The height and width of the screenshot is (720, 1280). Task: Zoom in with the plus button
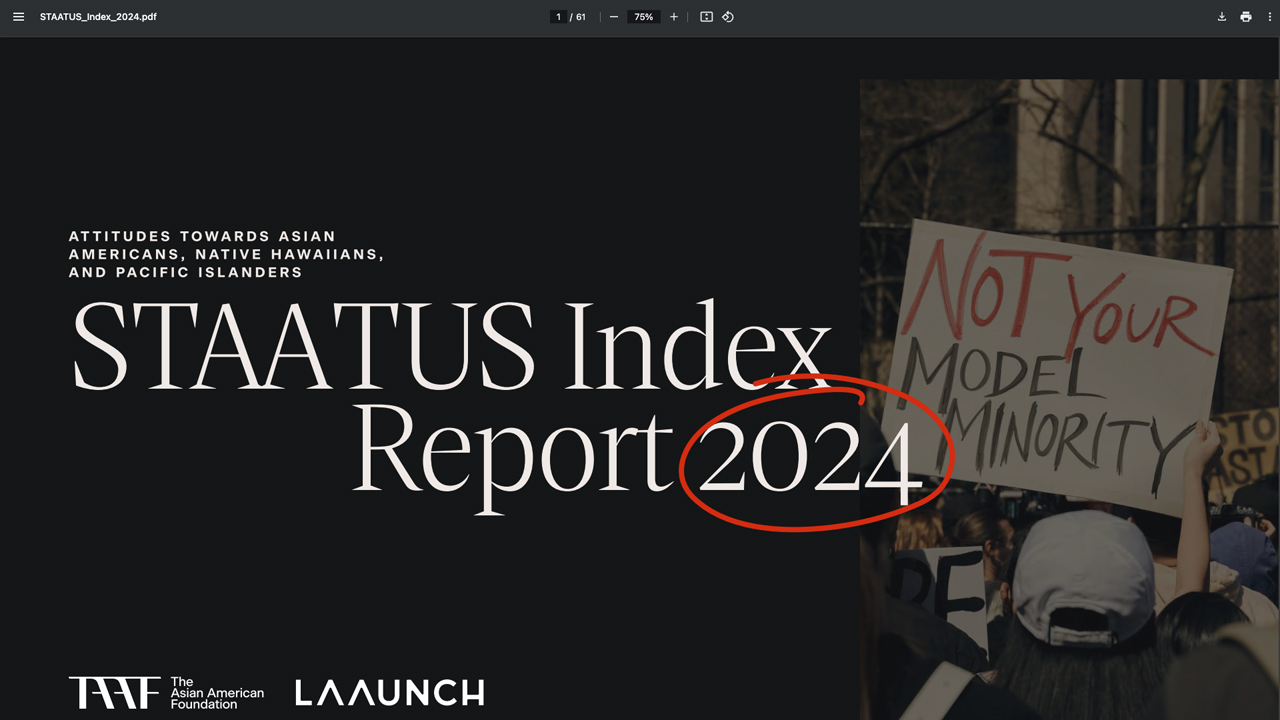click(674, 17)
